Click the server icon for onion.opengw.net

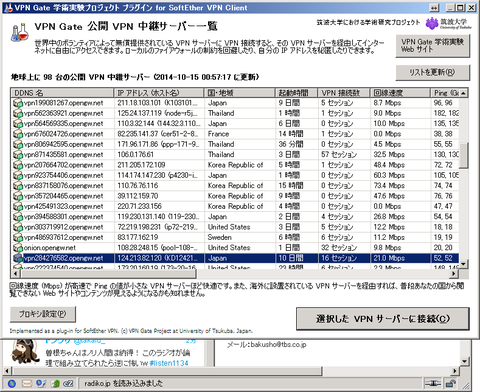click(18, 248)
